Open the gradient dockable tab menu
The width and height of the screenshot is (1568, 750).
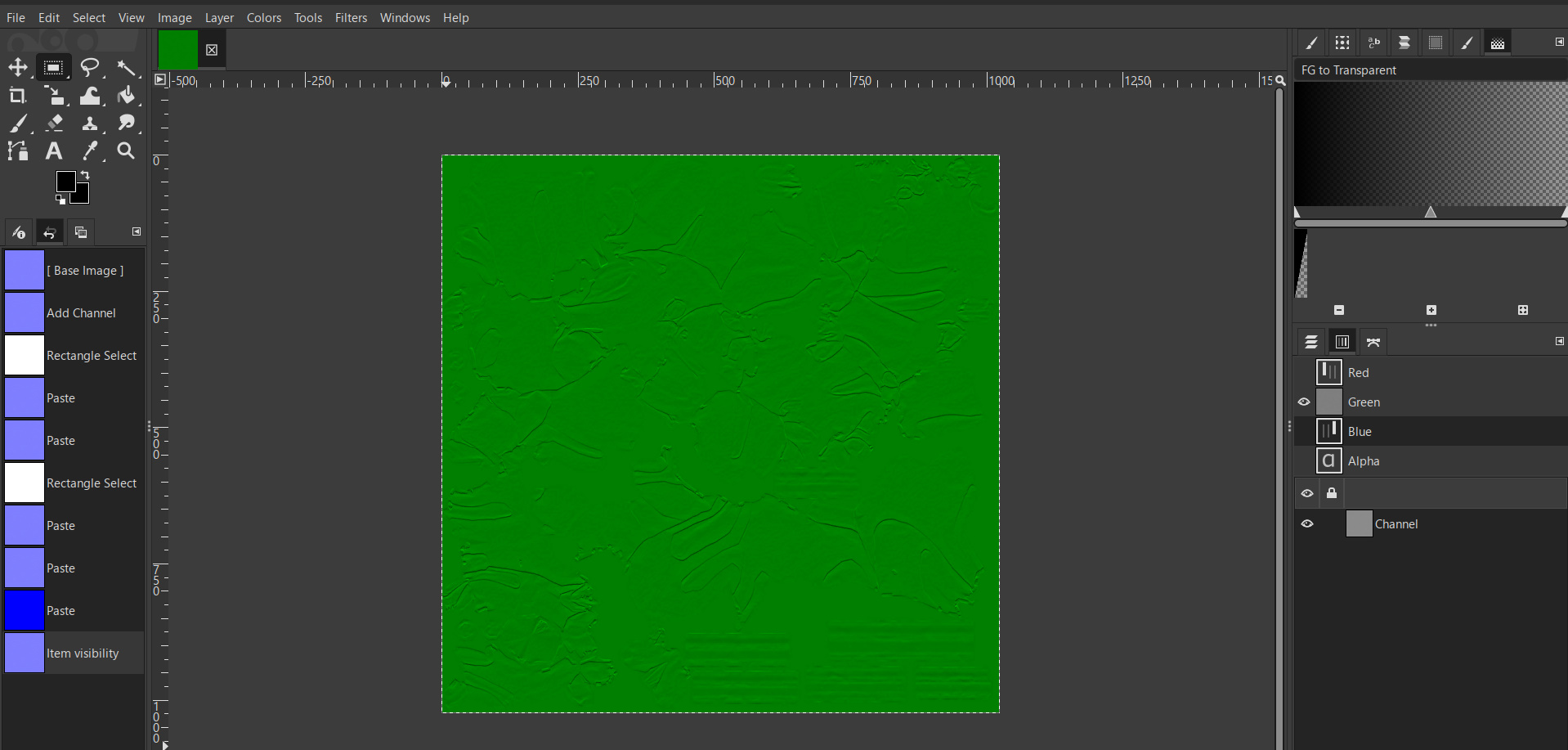tap(1560, 42)
